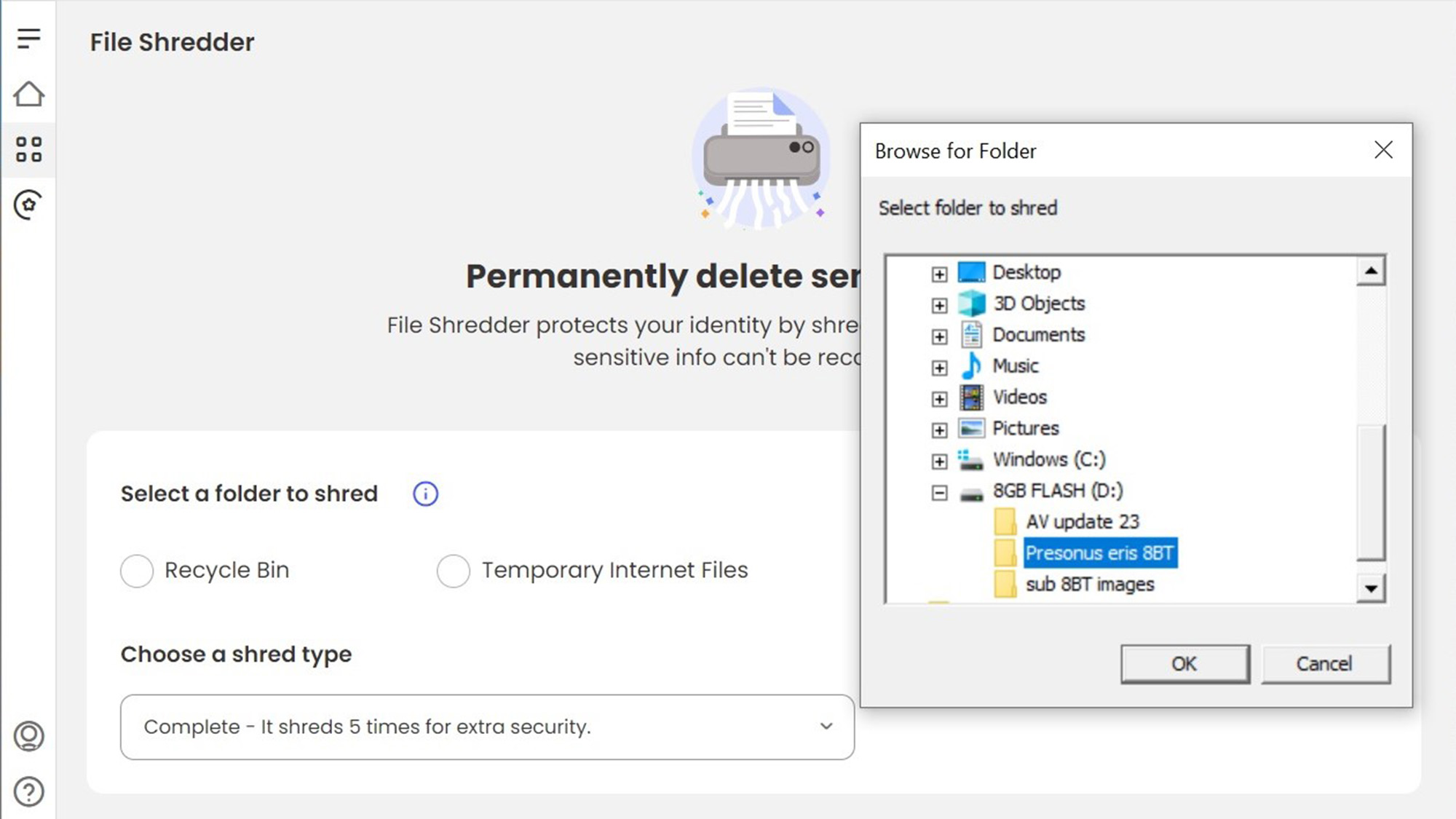Expand the Windows (C:) drive node
Image resolution: width=1456 pixels, height=819 pixels.
pyautogui.click(x=939, y=462)
